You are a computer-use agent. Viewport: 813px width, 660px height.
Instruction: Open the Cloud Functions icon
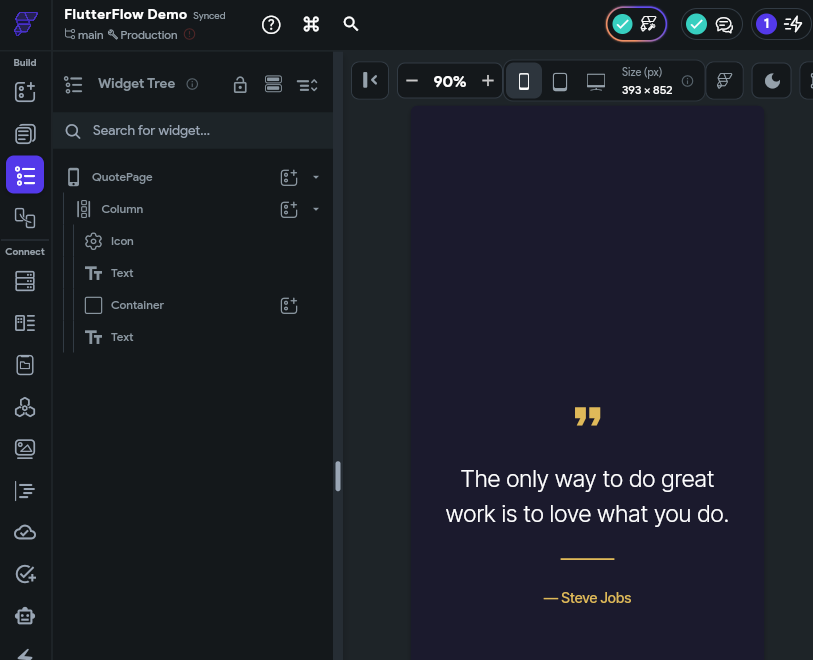pyautogui.click(x=25, y=532)
